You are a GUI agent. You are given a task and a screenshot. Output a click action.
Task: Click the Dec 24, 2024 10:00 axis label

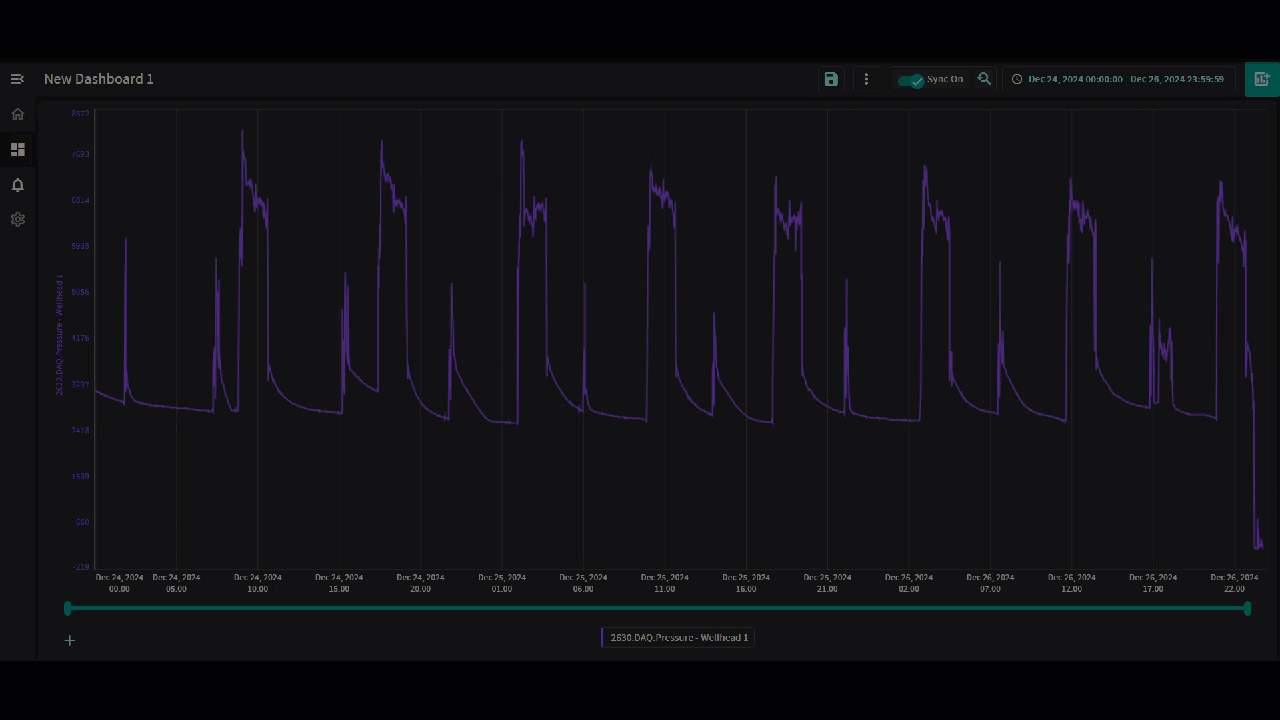[x=258, y=583]
